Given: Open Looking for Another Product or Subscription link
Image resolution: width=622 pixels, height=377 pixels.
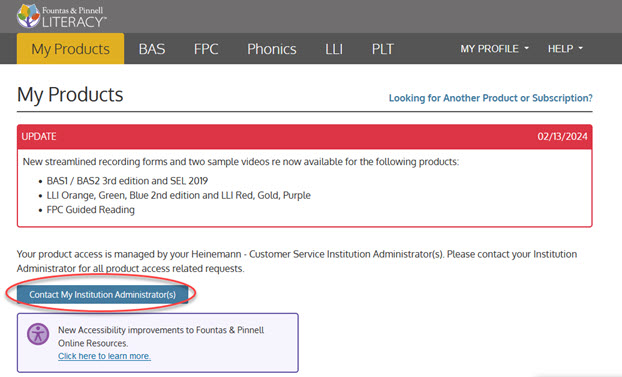Looking at the screenshot, I should pyautogui.click(x=490, y=98).
